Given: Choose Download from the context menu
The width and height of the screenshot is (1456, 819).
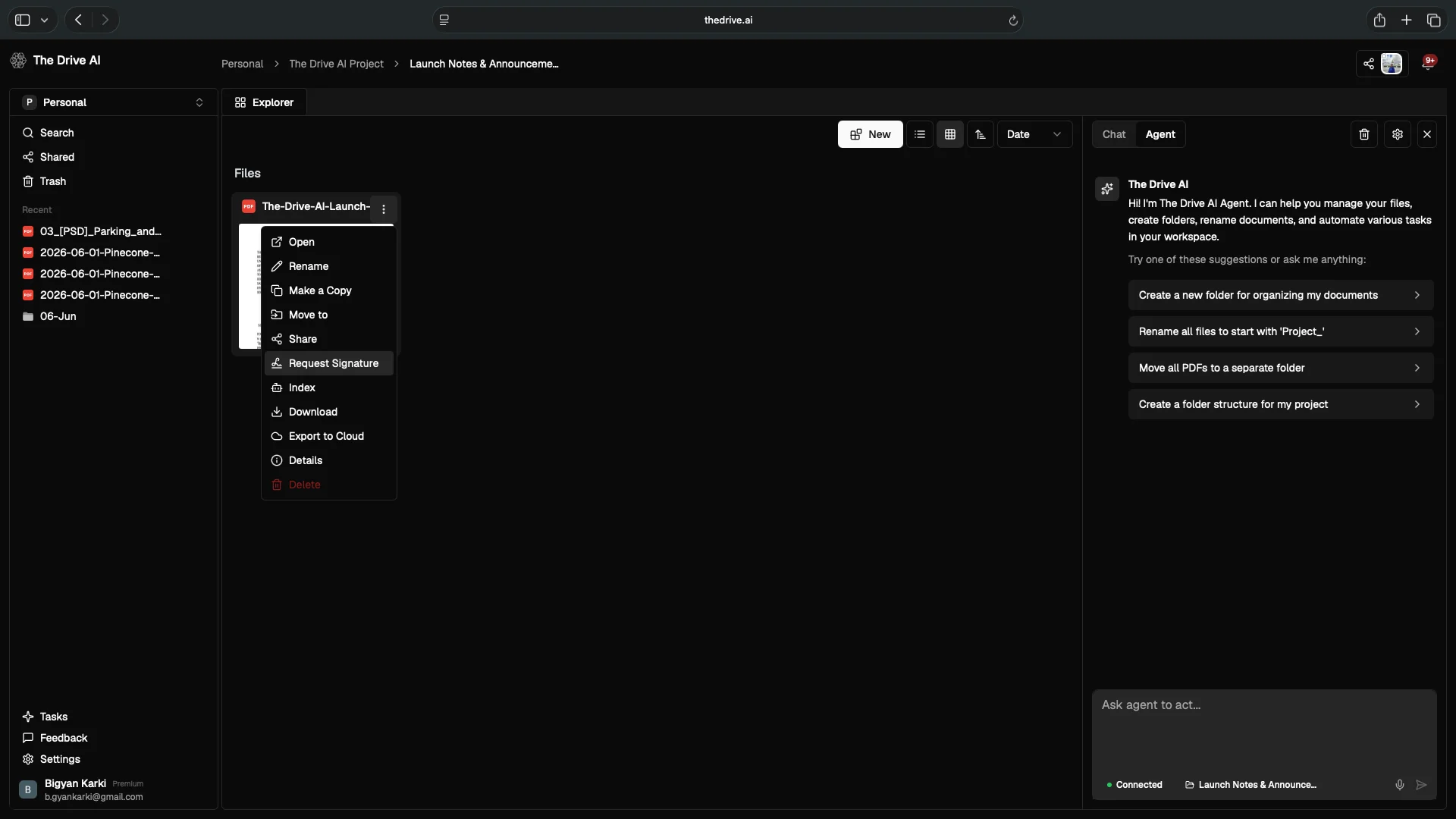Looking at the screenshot, I should coord(329,412).
